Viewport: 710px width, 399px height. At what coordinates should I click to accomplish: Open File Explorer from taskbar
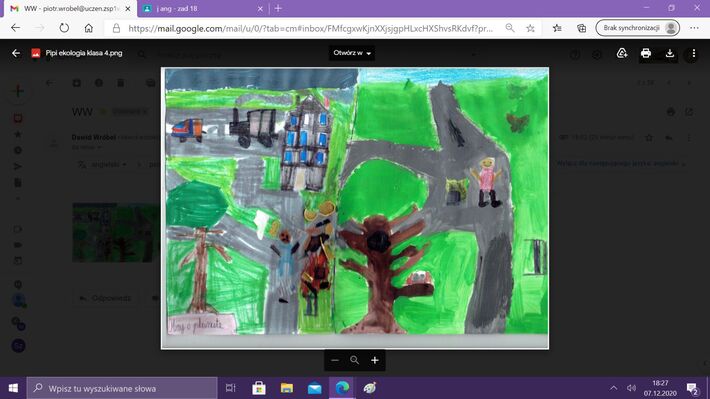(x=287, y=388)
